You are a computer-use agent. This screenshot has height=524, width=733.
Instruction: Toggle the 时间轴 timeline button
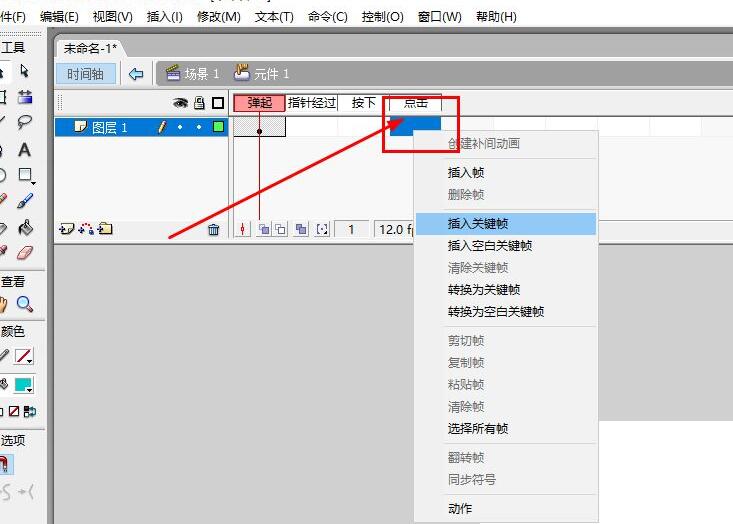click(86, 74)
